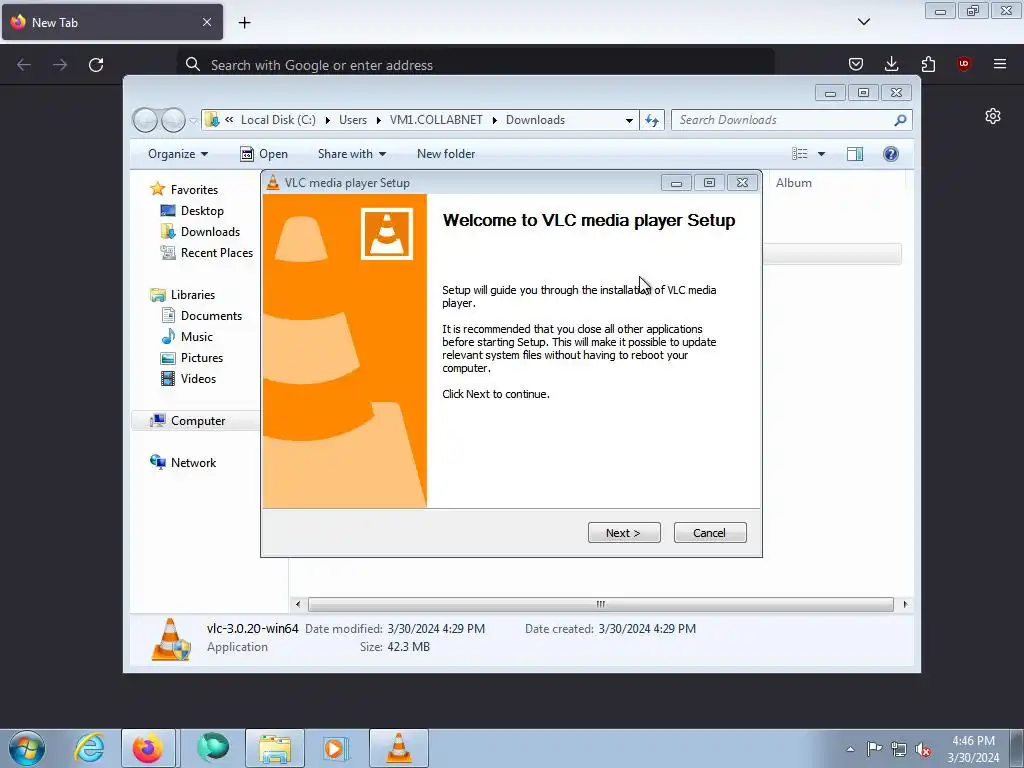This screenshot has width=1024, height=768.
Task: Cancel the VLC media player Setup
Action: (709, 533)
